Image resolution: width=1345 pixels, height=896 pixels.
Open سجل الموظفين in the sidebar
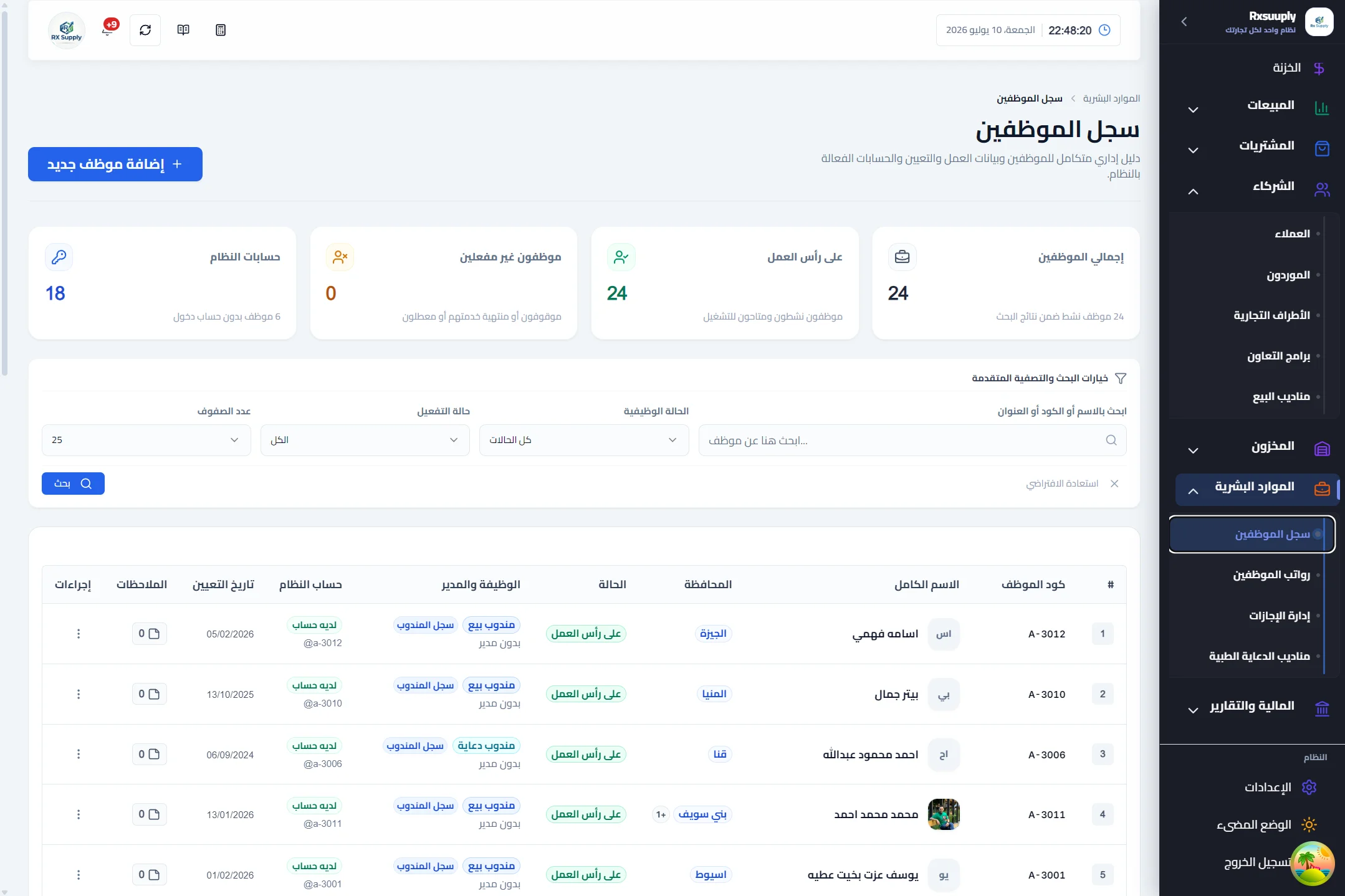1252,534
